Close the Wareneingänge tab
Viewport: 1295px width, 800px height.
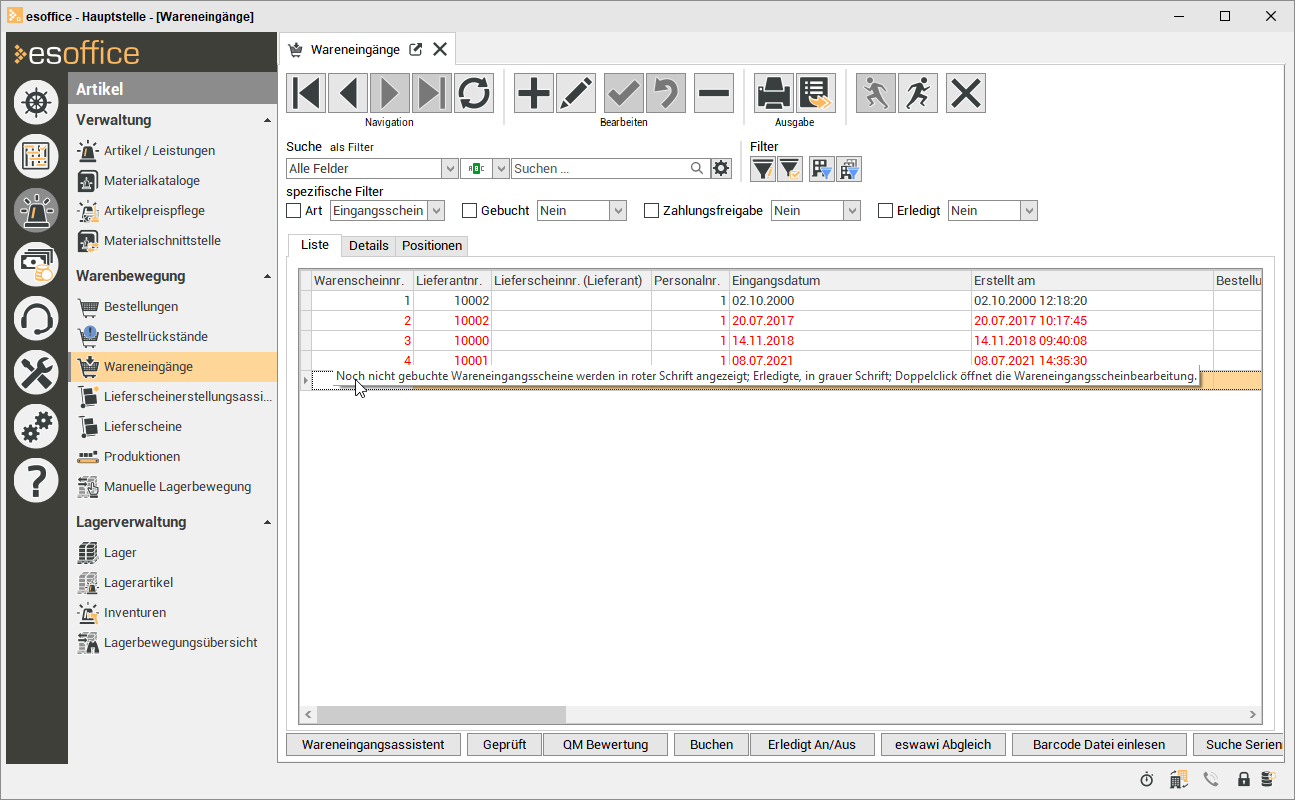439,49
